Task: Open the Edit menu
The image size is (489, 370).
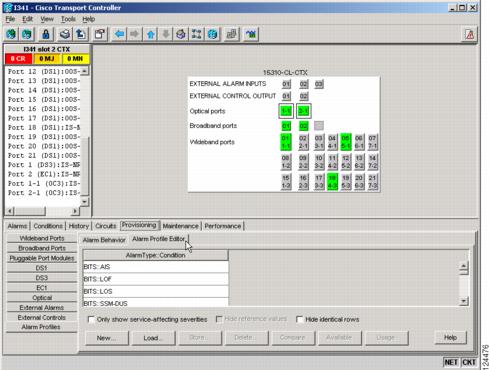Action: pos(27,19)
